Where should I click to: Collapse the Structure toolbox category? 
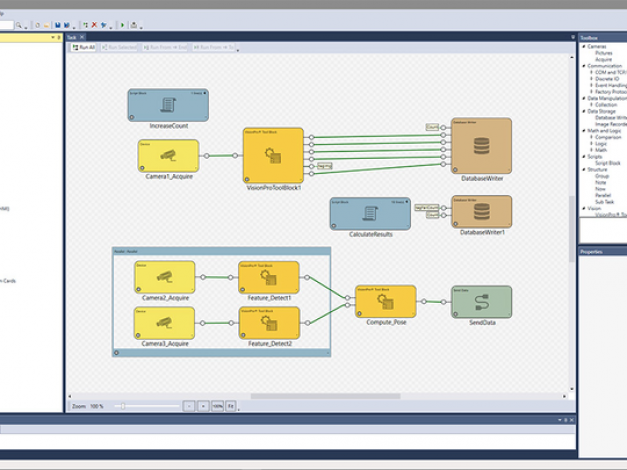(584, 170)
